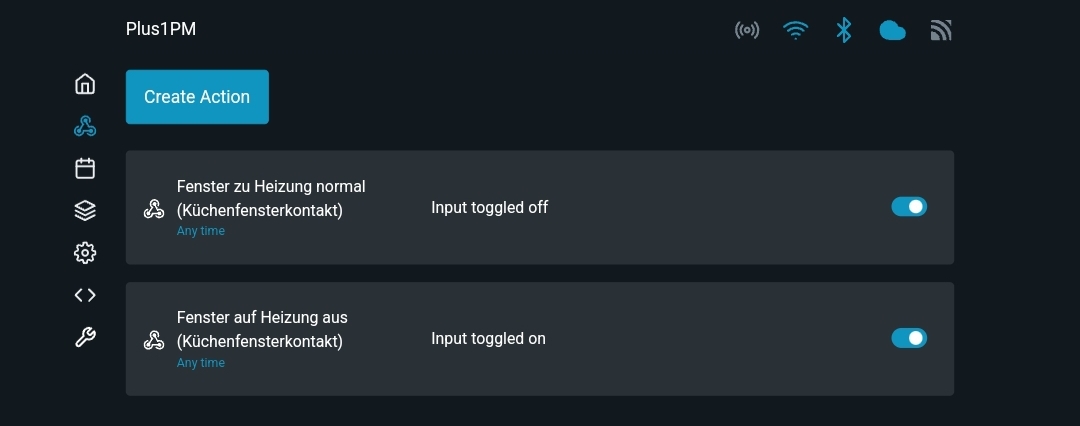Open the Home page in sidebar
Screen dimensions: 1080x426
coord(85,84)
